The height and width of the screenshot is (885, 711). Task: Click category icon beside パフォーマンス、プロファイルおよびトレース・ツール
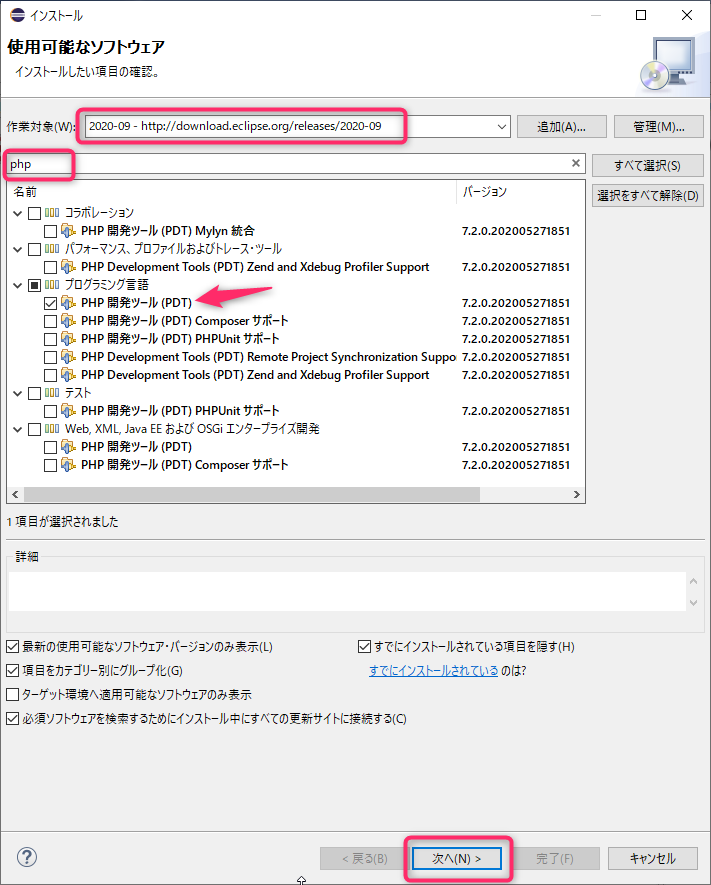point(52,248)
